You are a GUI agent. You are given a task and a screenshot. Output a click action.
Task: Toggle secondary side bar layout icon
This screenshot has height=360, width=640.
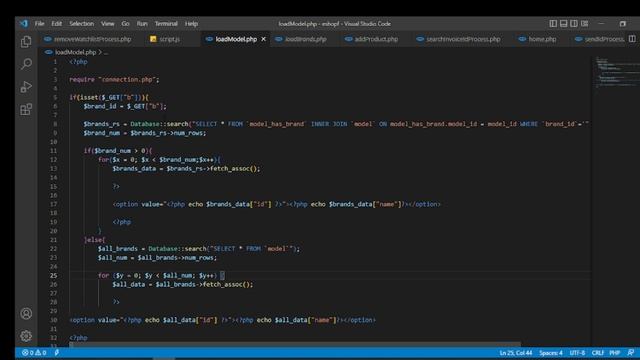click(574, 24)
